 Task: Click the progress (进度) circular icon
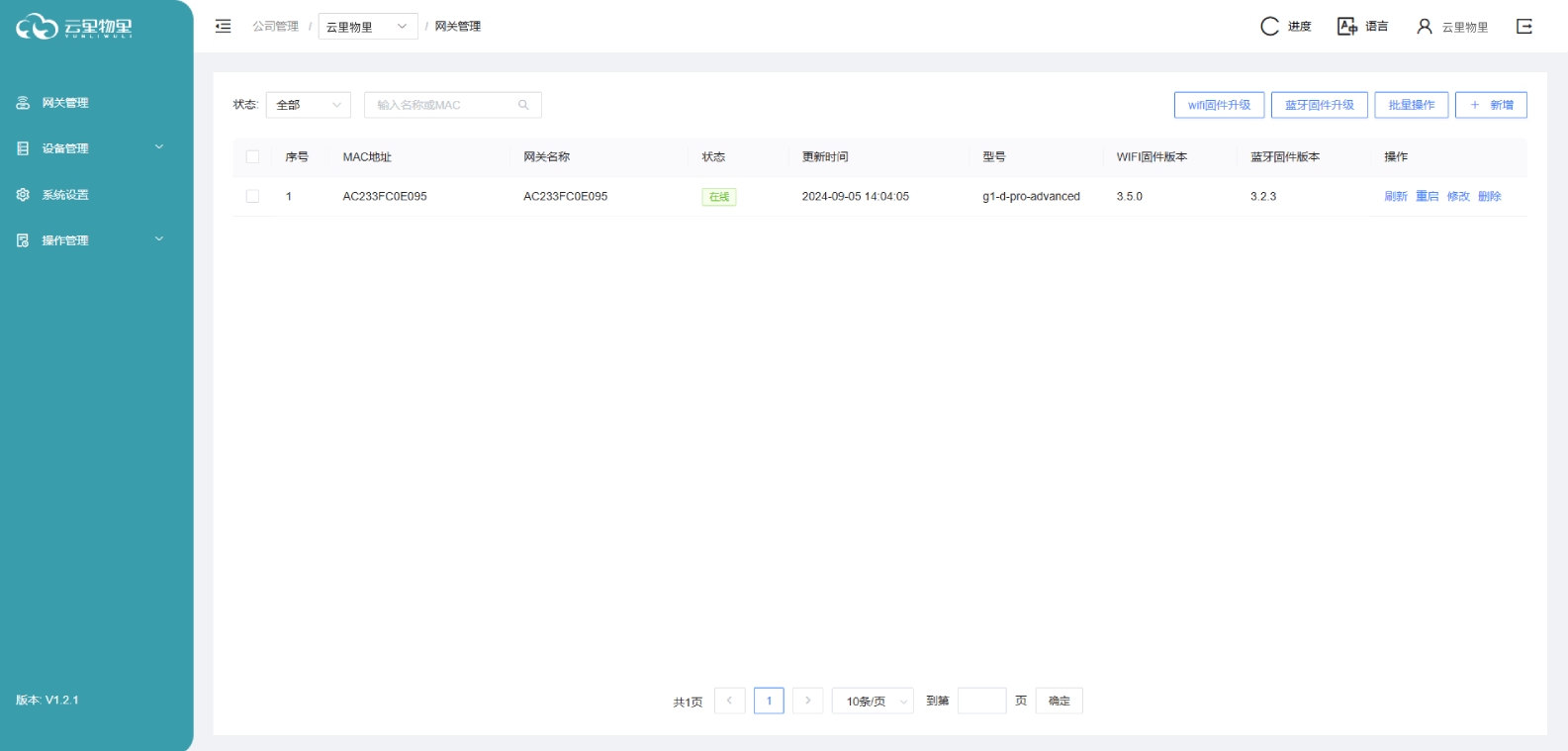point(1269,27)
